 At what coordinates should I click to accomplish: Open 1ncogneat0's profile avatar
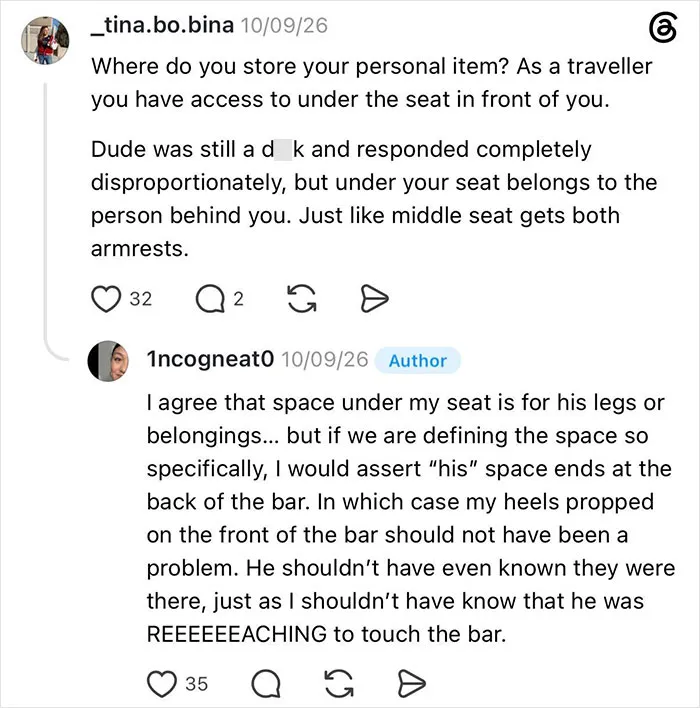[108, 361]
